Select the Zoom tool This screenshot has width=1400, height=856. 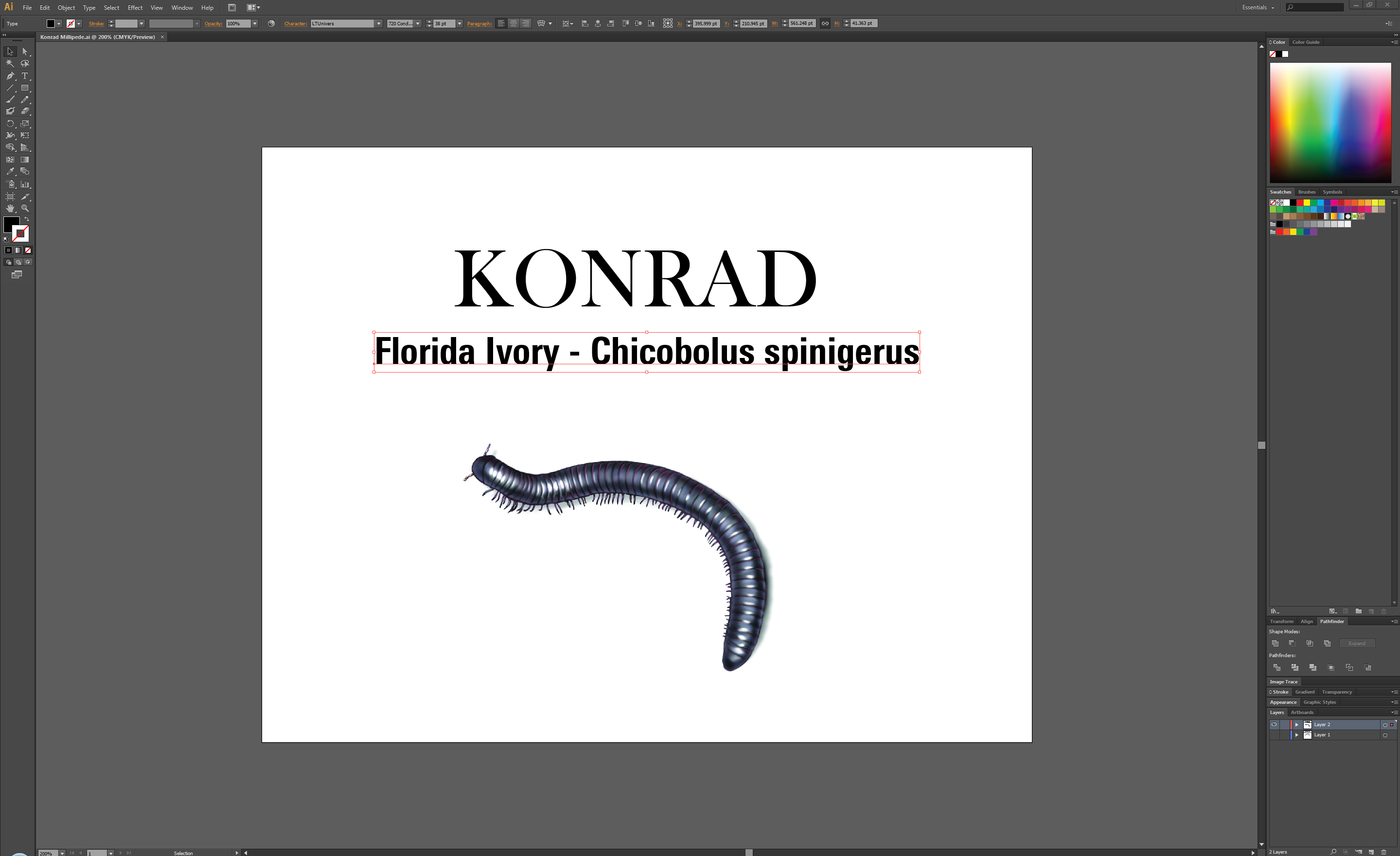coord(25,209)
